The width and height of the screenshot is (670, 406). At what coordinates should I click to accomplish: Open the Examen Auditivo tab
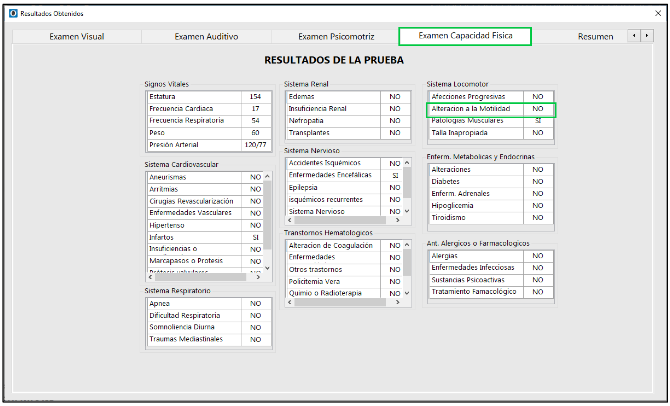[x=206, y=36]
